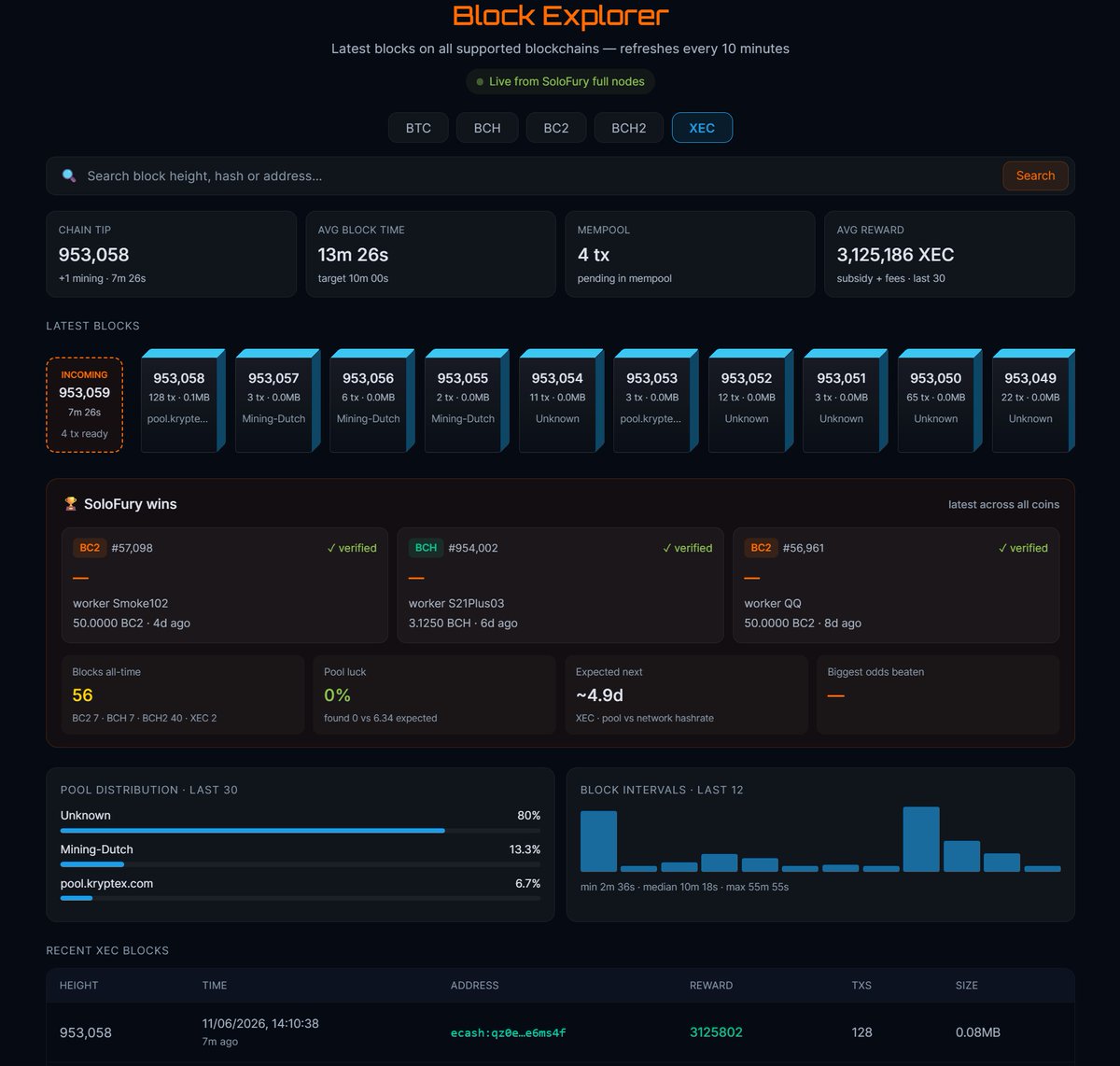Click timestamp 11/06/2026, 14:10:38

tap(260, 1023)
